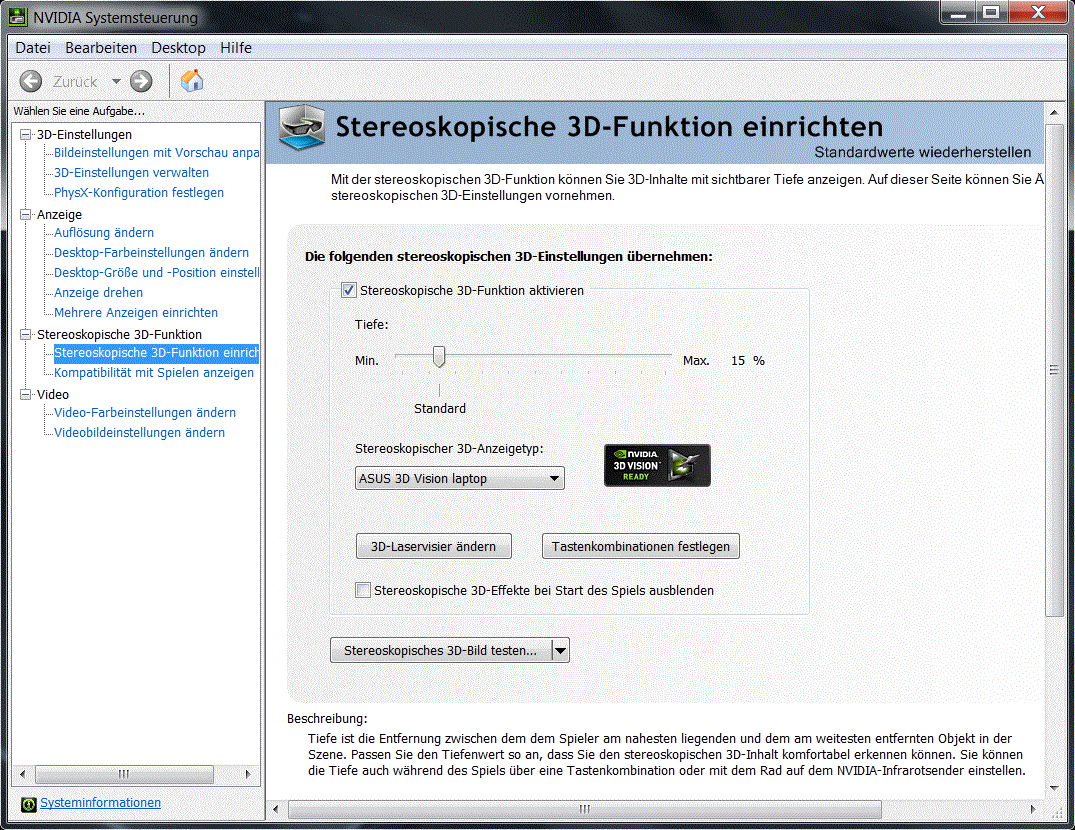Collapse the Video tree node
This screenshot has width=1075, height=830.
(x=25, y=395)
